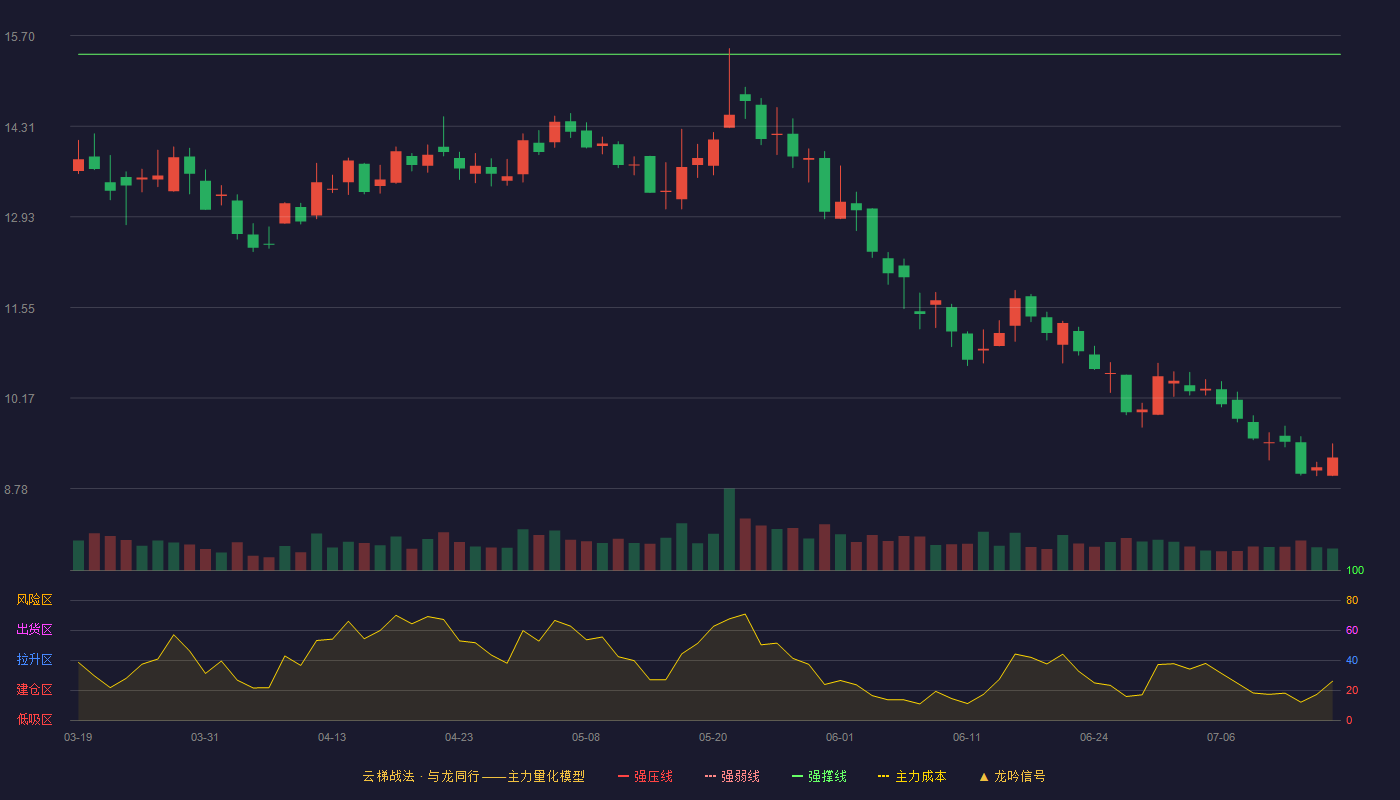Screen dimensions: 1400x800
Task: Select the 风险区 zone label
Action: pos(34,600)
